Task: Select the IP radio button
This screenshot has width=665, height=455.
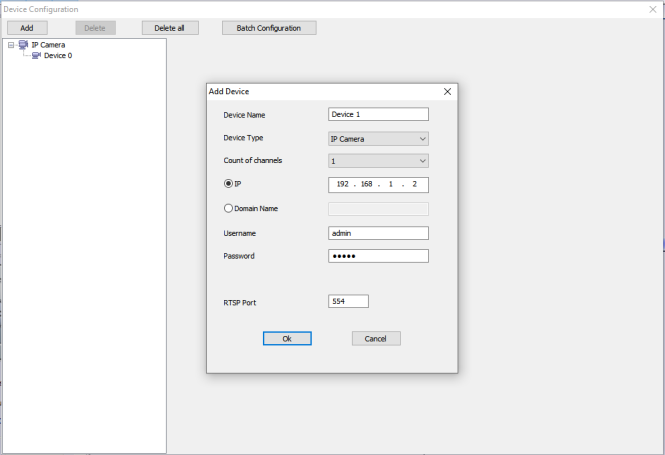Action: (x=229, y=184)
